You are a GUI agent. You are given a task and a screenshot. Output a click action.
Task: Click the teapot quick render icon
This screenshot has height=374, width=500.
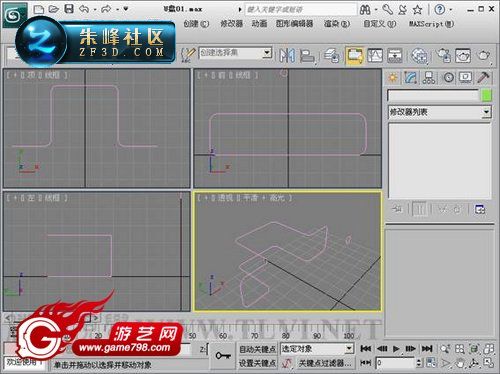tap(483, 55)
